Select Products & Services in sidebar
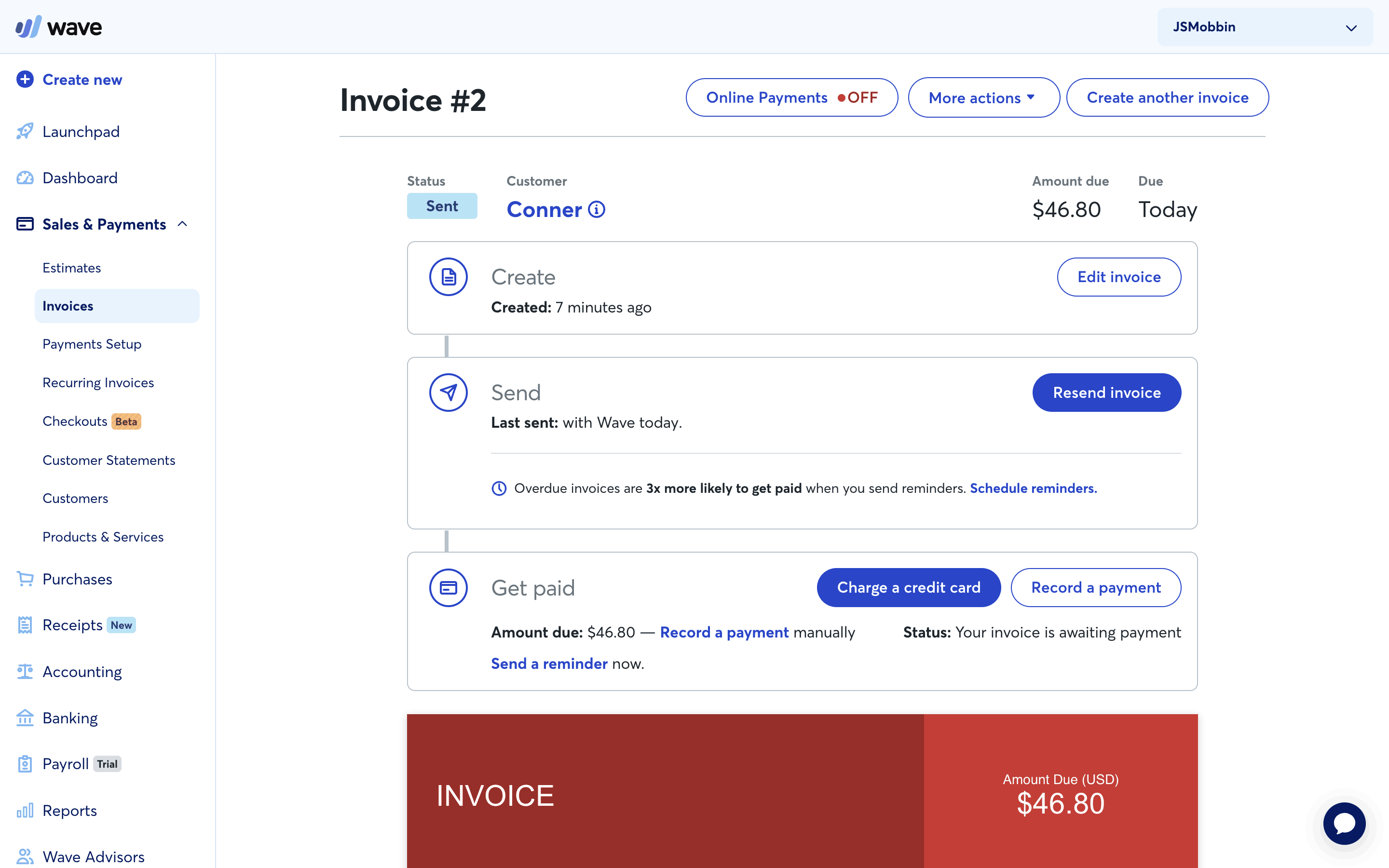The image size is (1389, 868). pos(103,537)
